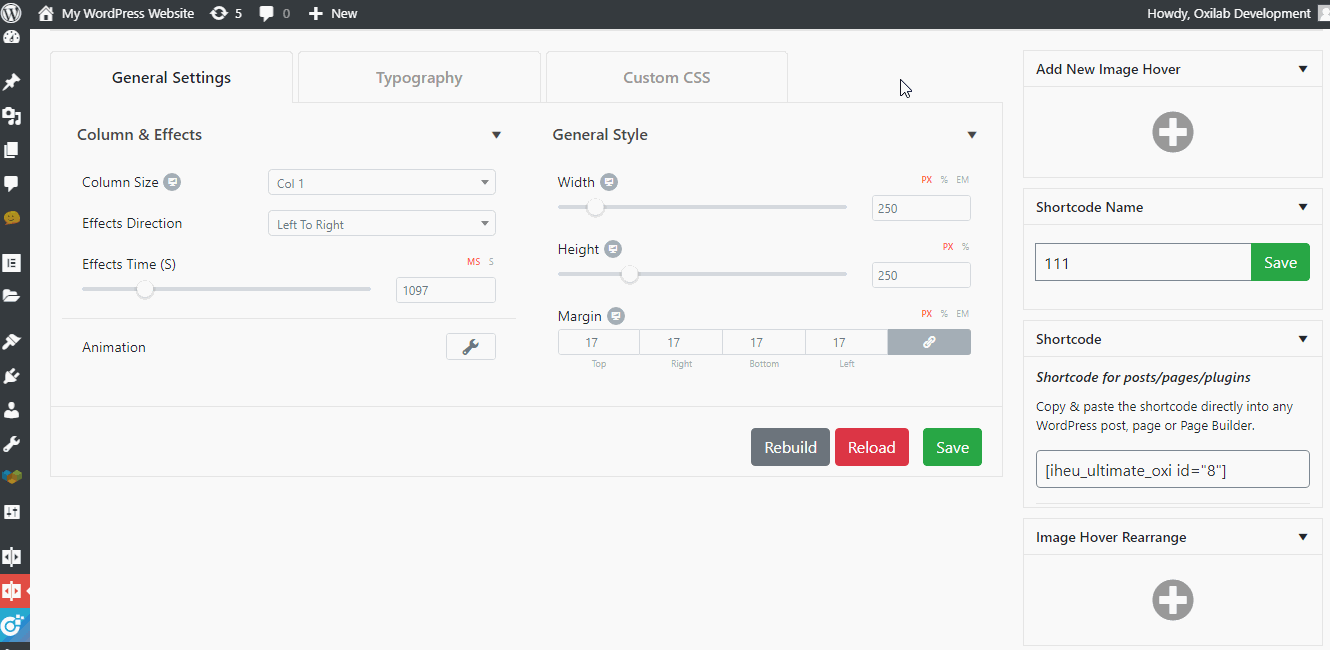Click the Effects Time slider handle
This screenshot has width=1330, height=650.
(145, 289)
